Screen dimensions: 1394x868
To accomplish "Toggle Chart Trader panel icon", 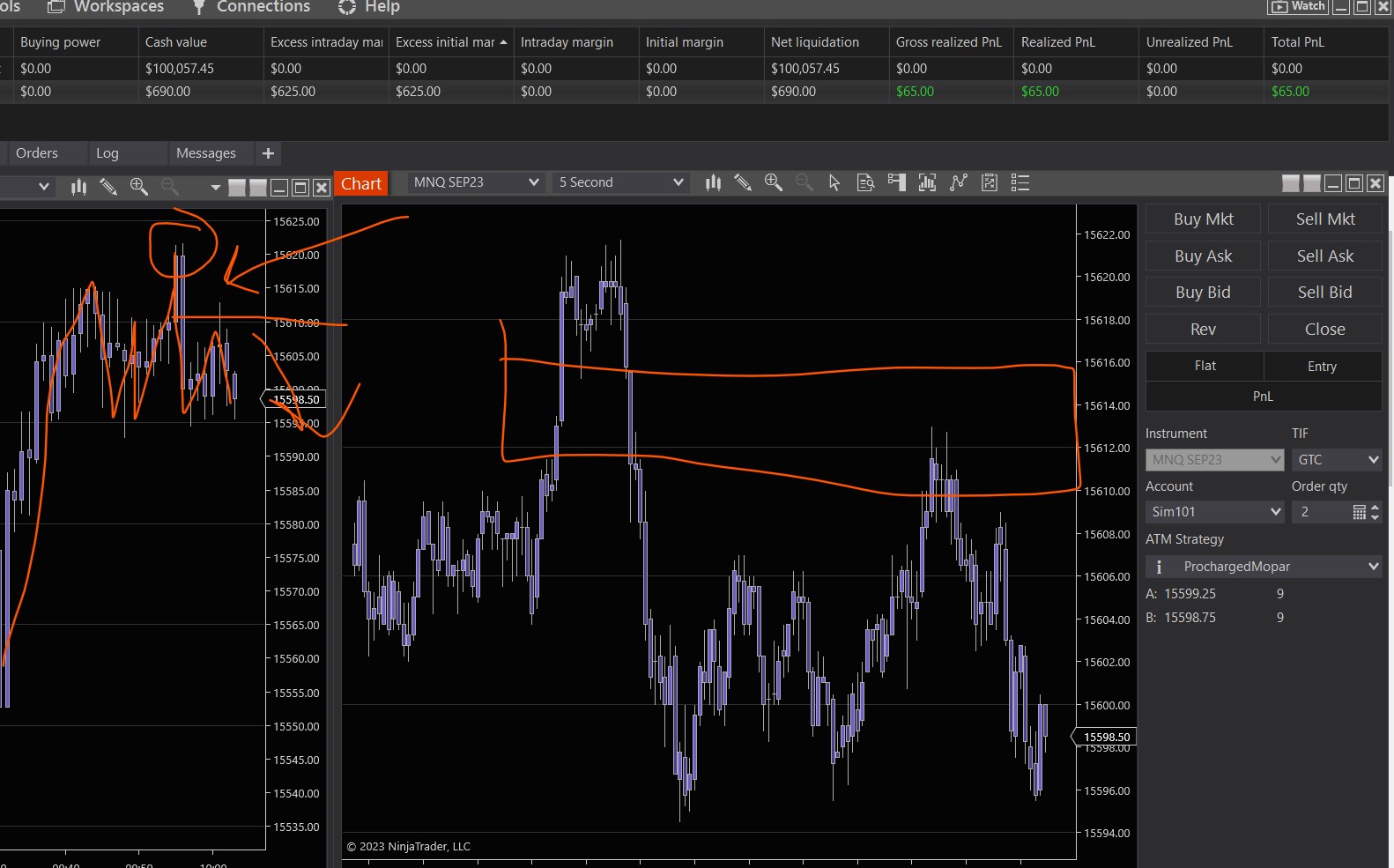I will [896, 182].
